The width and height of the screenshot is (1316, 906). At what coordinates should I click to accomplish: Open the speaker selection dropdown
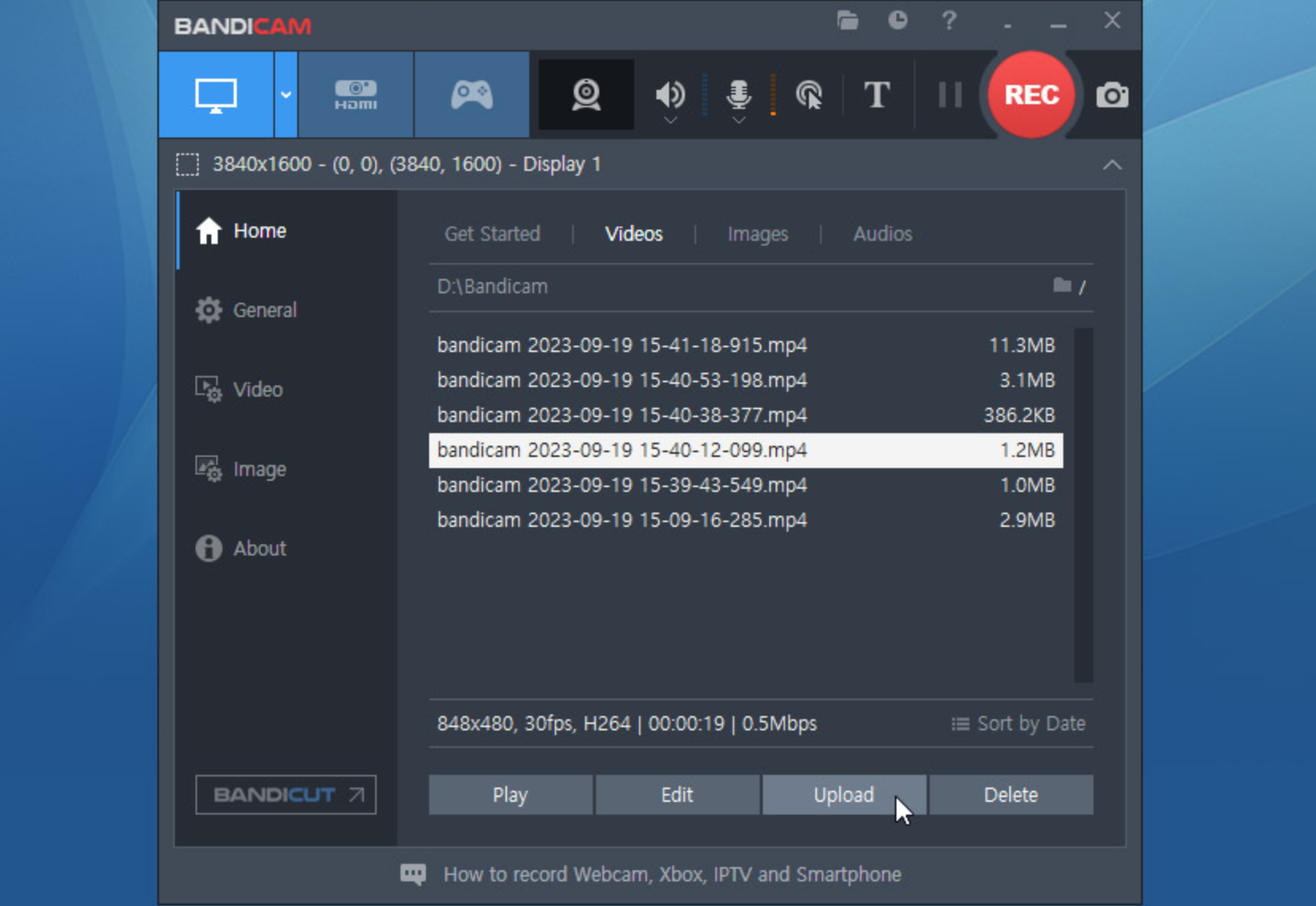click(x=670, y=119)
